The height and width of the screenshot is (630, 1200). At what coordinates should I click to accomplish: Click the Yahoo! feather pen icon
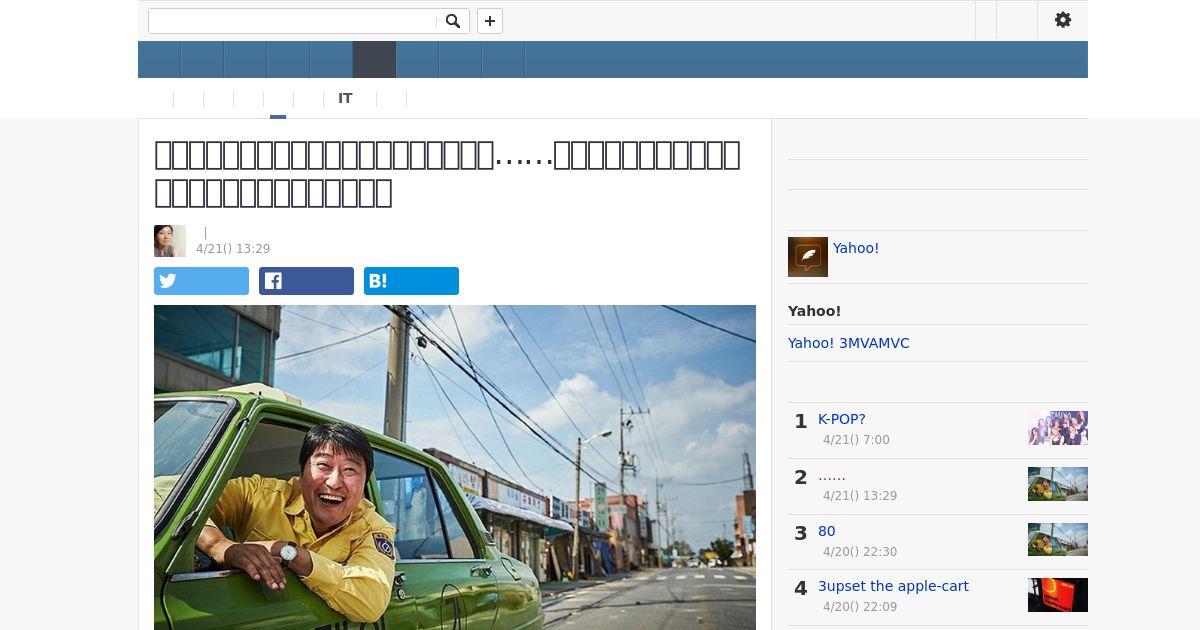pyautogui.click(x=808, y=257)
